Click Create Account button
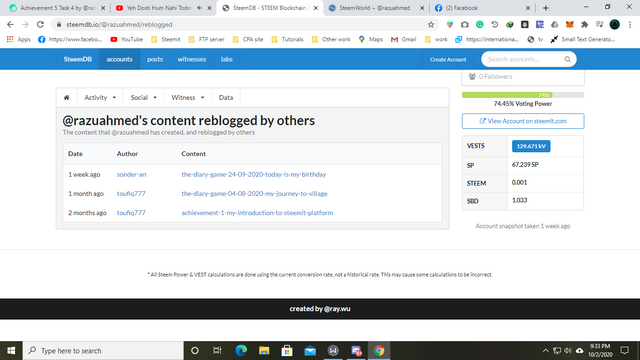Image resolution: width=640 pixels, height=360 pixels. click(448, 60)
